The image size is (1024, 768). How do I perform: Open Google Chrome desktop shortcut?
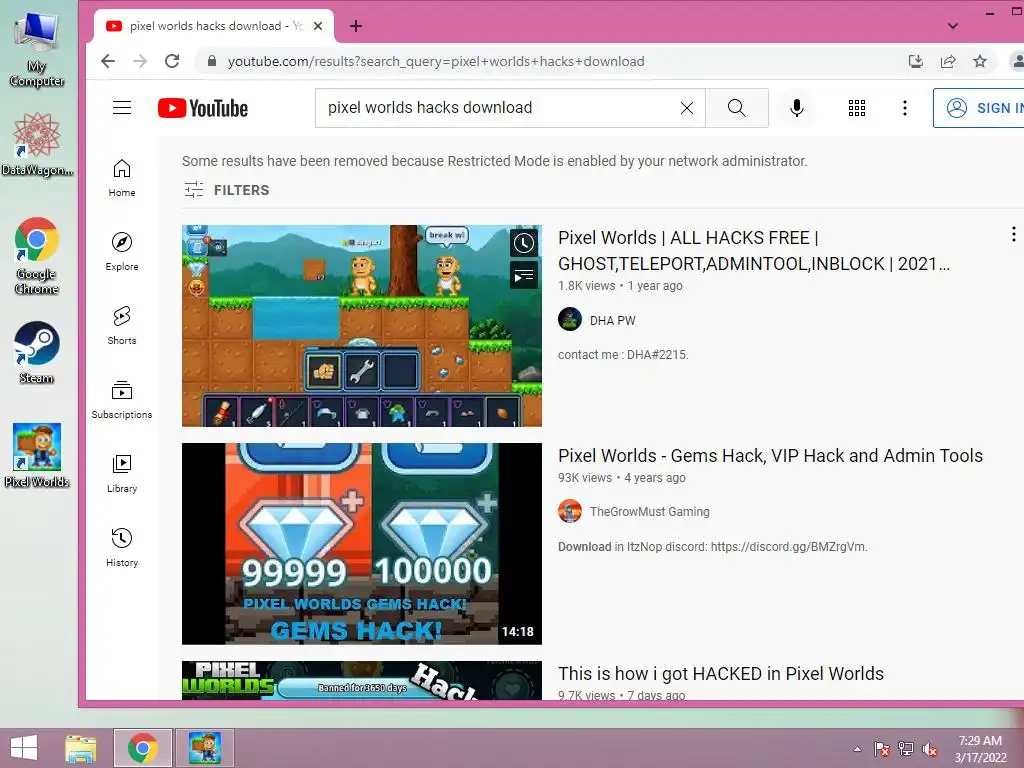[x=37, y=256]
